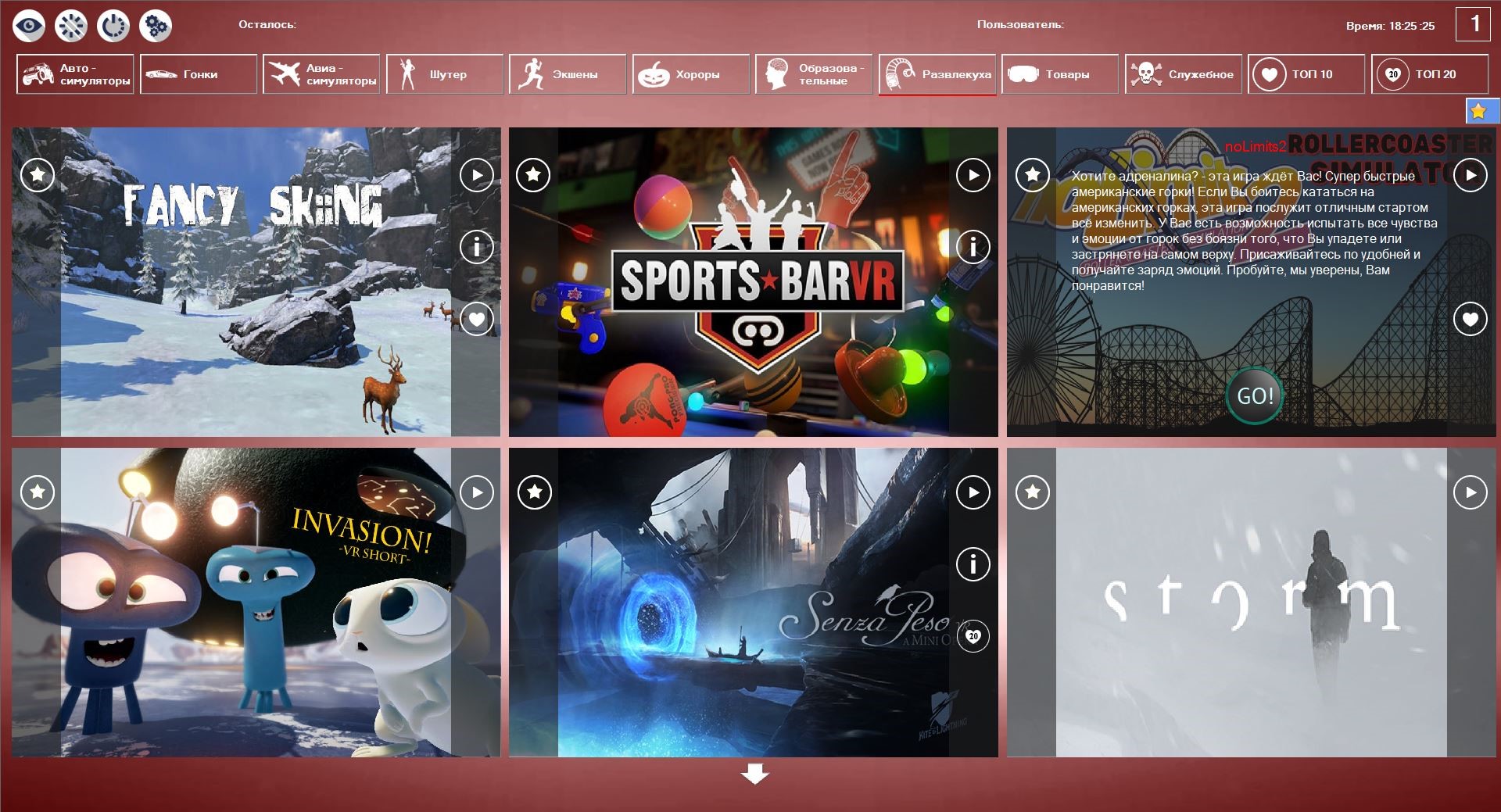Favorite NoLimits2 Rollercoaster Simulator with star

coord(1033,175)
